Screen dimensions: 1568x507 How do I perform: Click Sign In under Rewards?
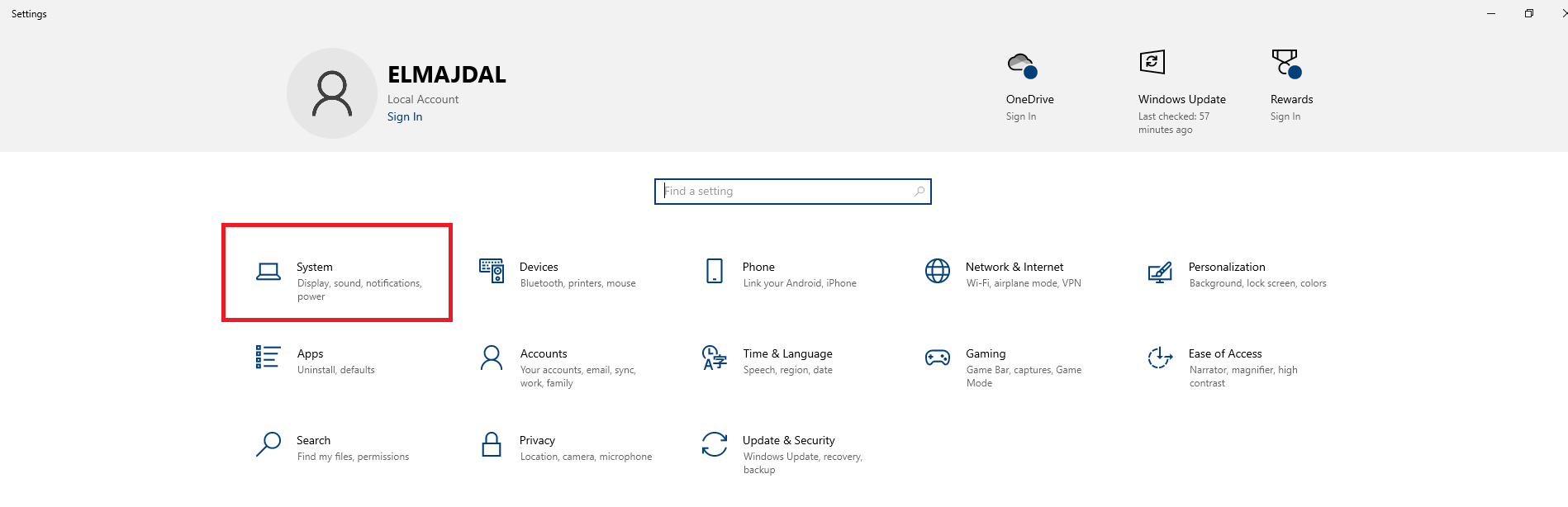tap(1285, 116)
